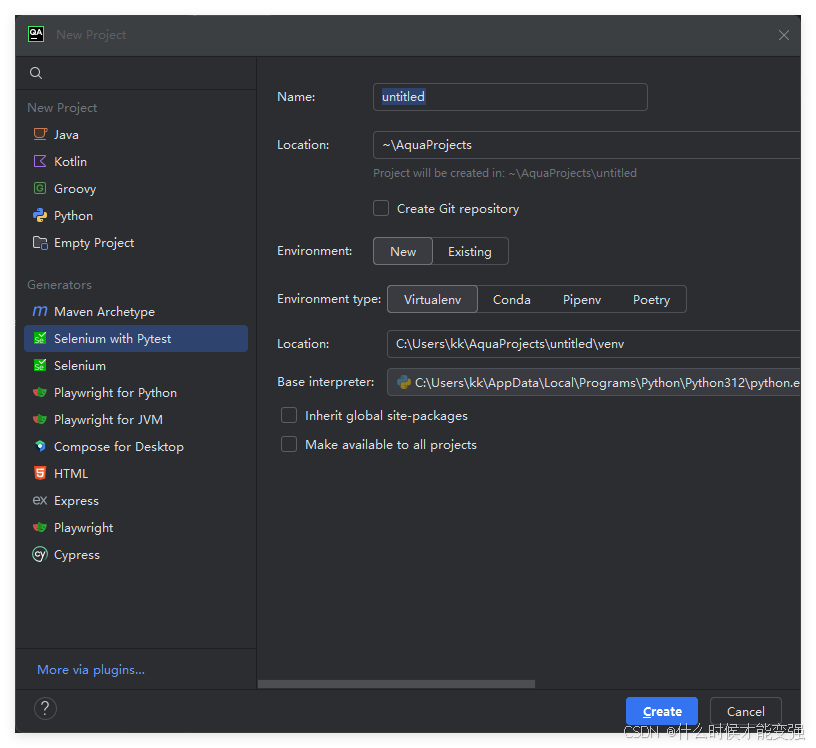Click the Kotlin logo icon
The image size is (816, 748).
[x=40, y=161]
